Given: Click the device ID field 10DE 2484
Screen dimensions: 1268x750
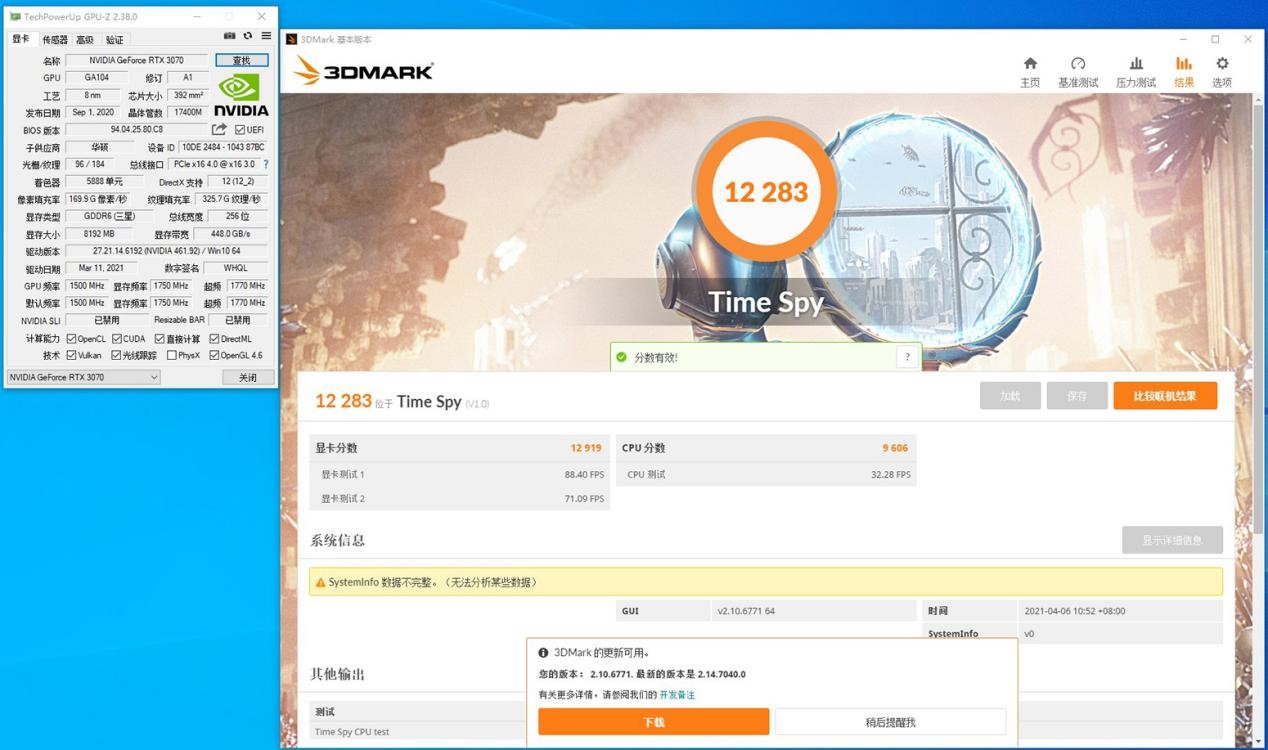Looking at the screenshot, I should (x=223, y=147).
